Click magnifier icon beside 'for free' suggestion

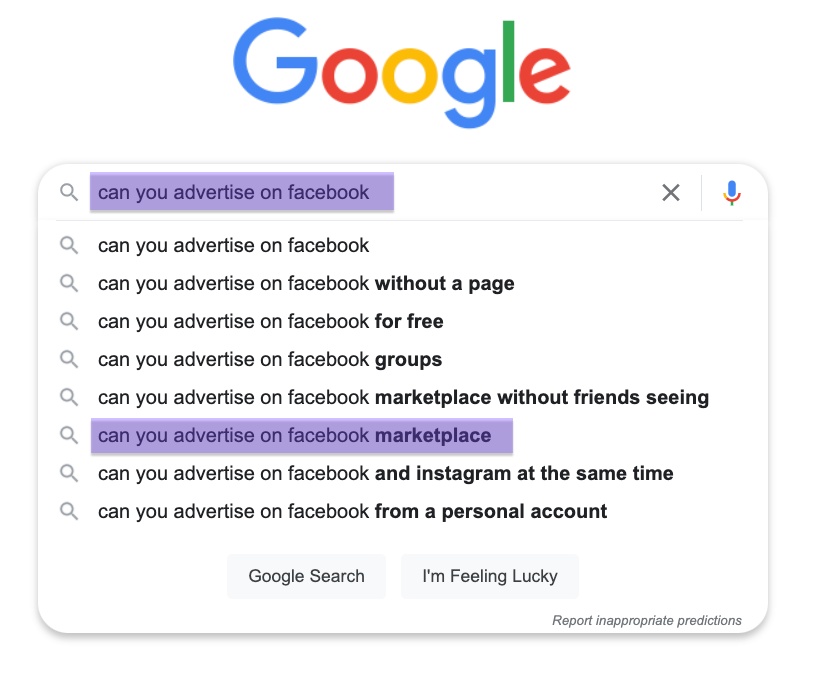69,321
